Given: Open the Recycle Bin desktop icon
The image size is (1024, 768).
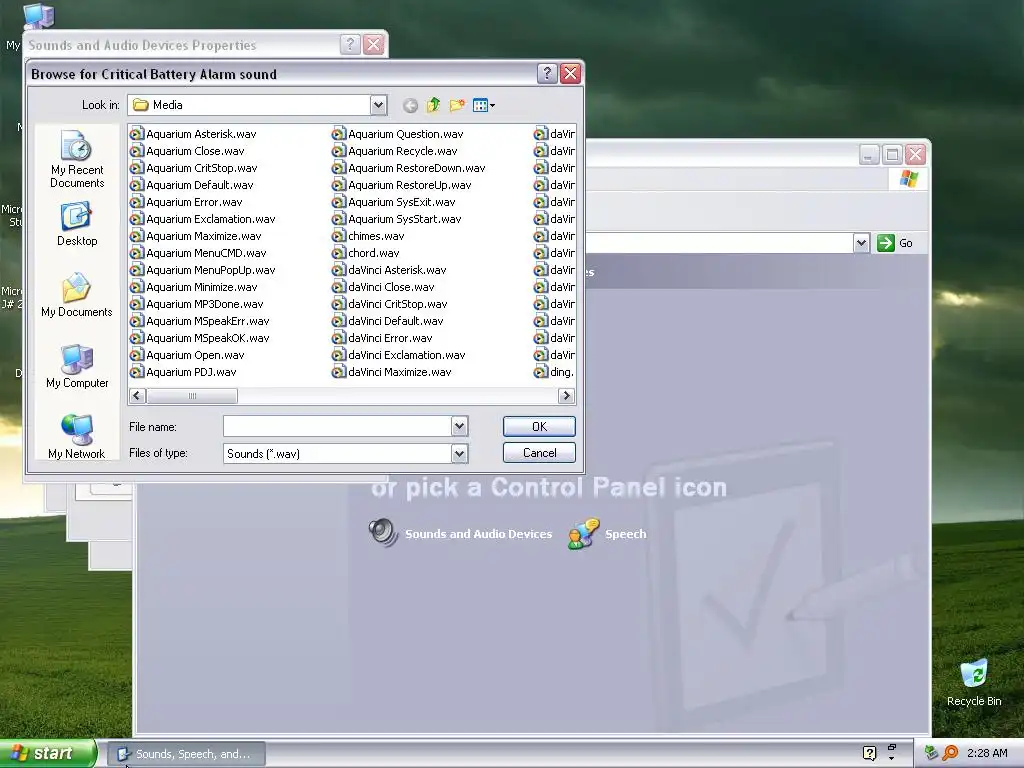Looking at the screenshot, I should [974, 682].
